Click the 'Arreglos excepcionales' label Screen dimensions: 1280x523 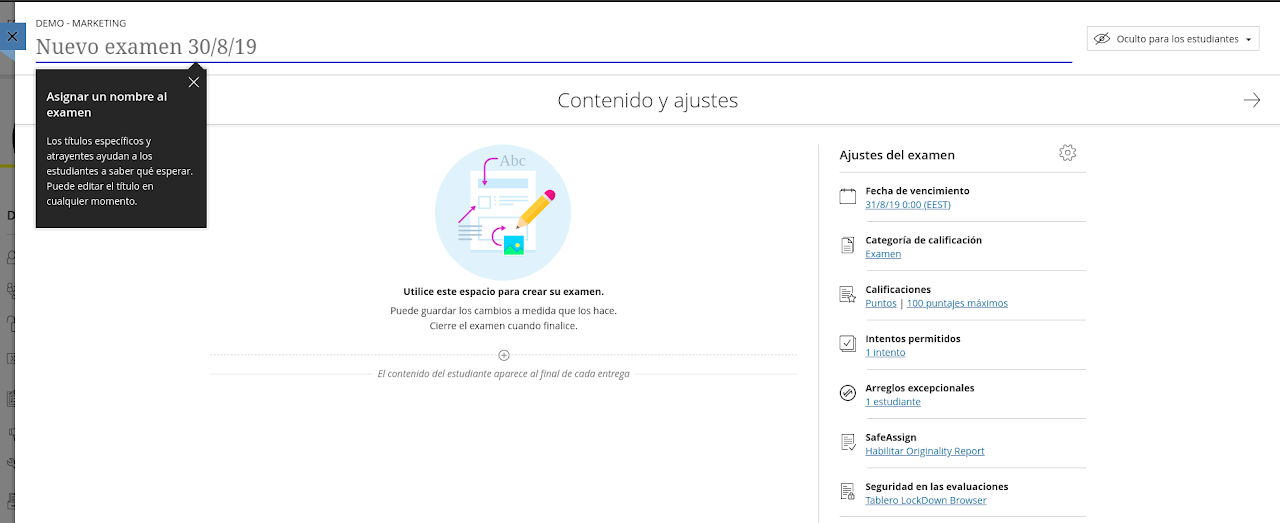pos(920,388)
